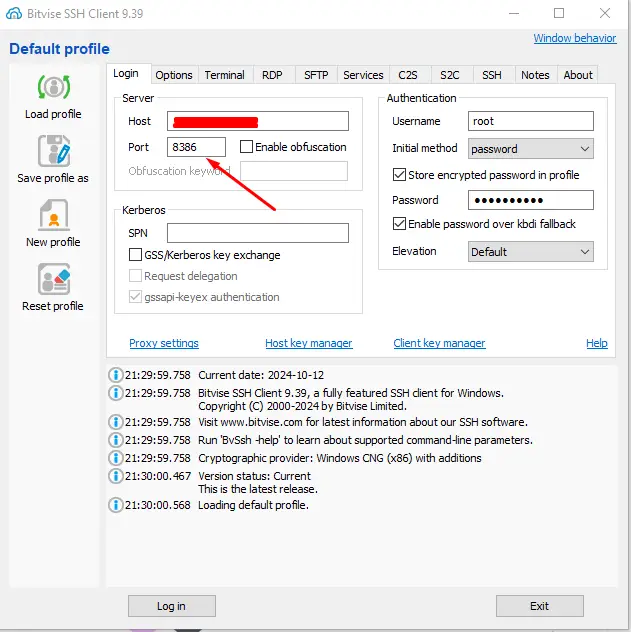Open the Window behavior link

click(x=575, y=38)
